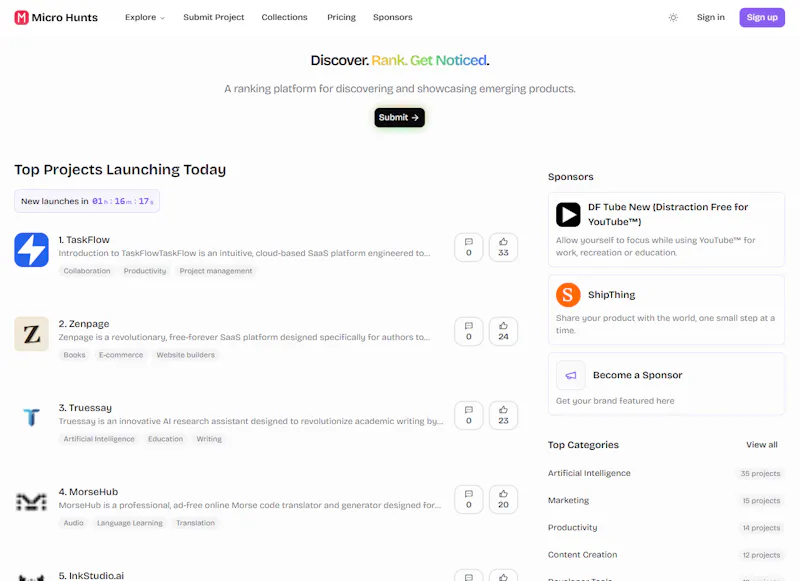Open the TaskFlow lightning bolt logo
Image resolution: width=800 pixels, height=581 pixels.
pyautogui.click(x=32, y=250)
